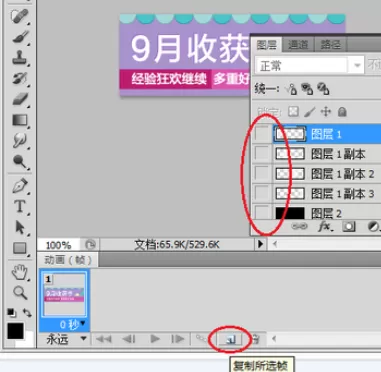Show layer 图层 2 visibility box
Image resolution: width=381 pixels, height=372 pixels.
point(262,212)
